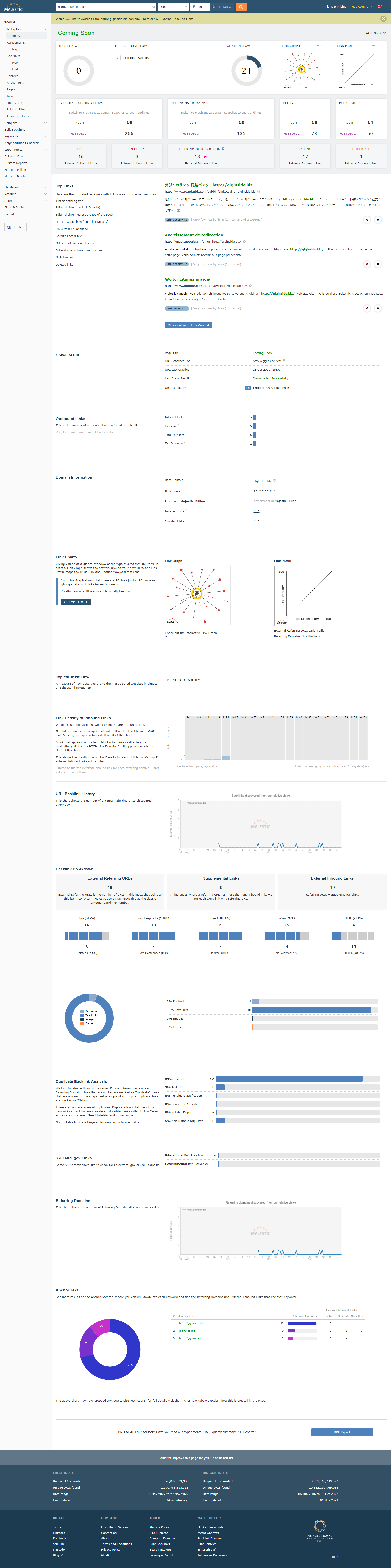
Task: Open Weiterleitungshinweis link title
Action: (187, 279)
